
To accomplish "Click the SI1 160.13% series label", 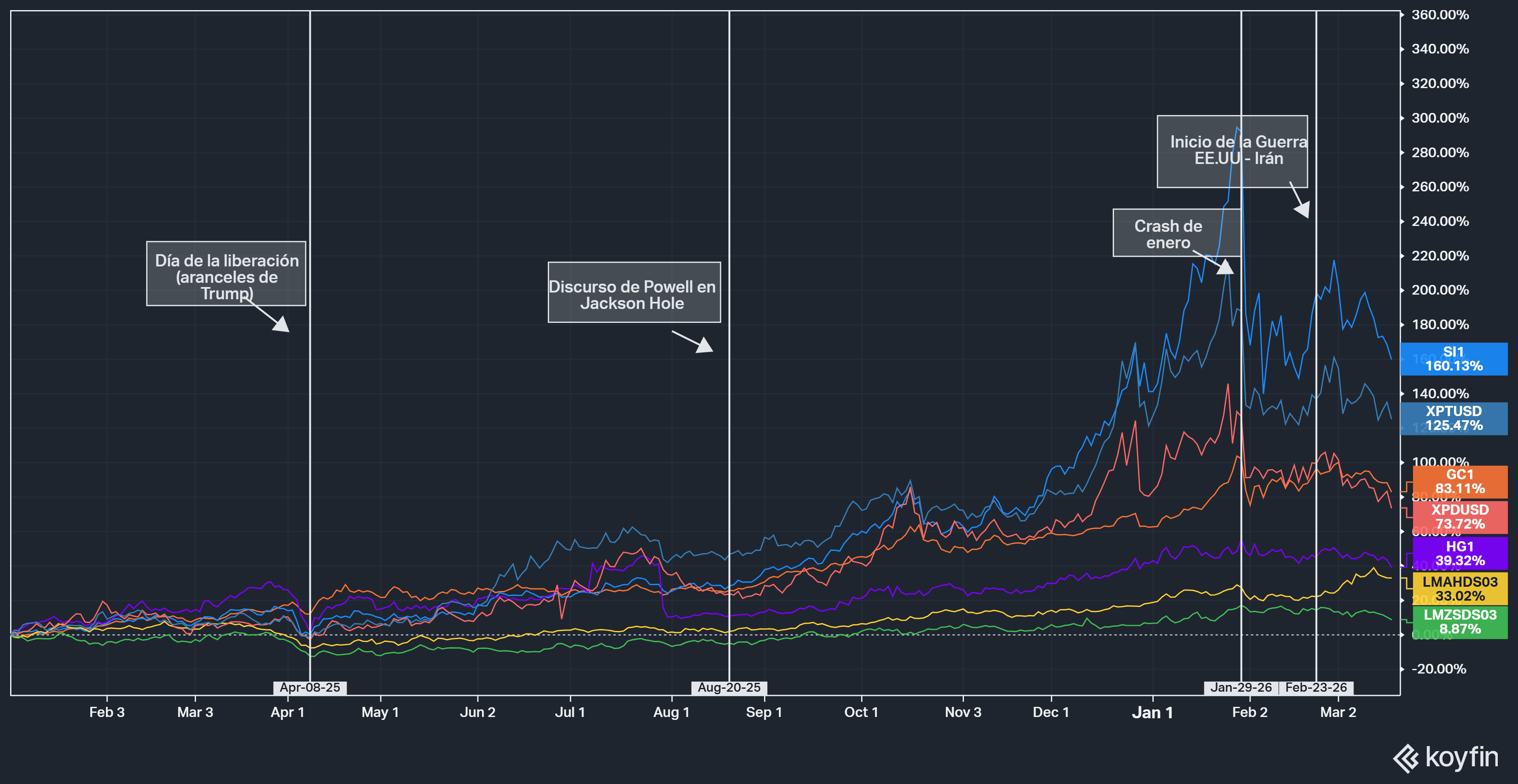I will tap(1453, 359).
